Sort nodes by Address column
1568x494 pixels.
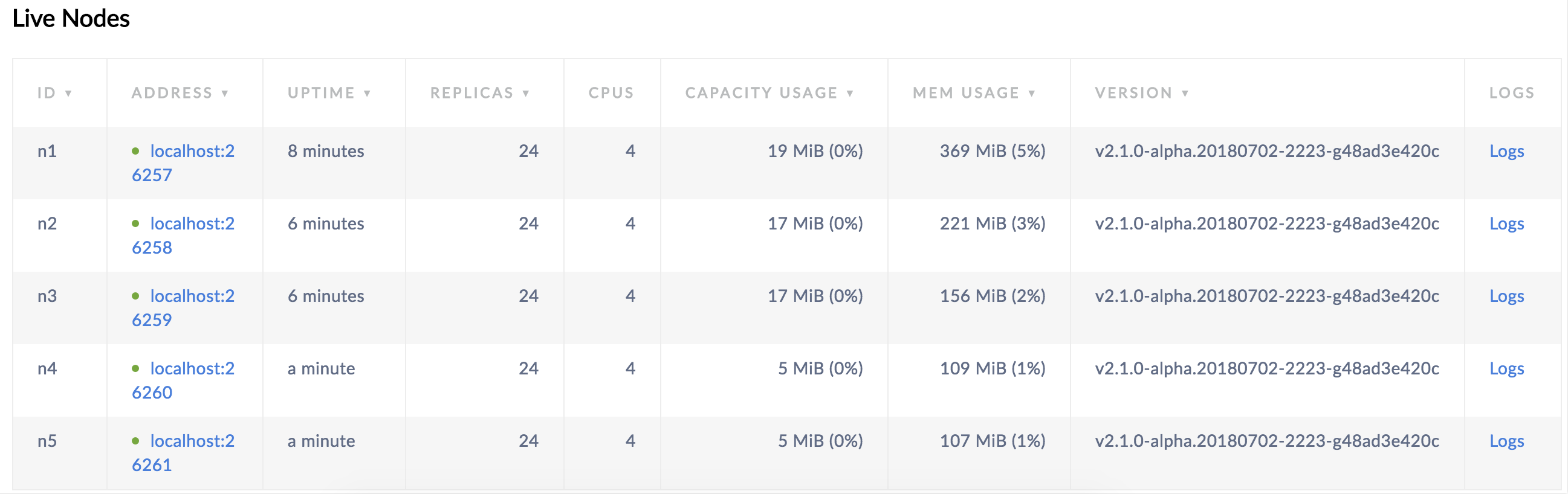coord(179,93)
